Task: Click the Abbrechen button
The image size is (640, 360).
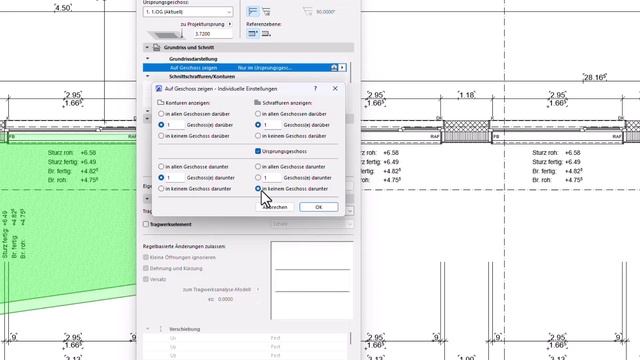Action: click(x=275, y=207)
